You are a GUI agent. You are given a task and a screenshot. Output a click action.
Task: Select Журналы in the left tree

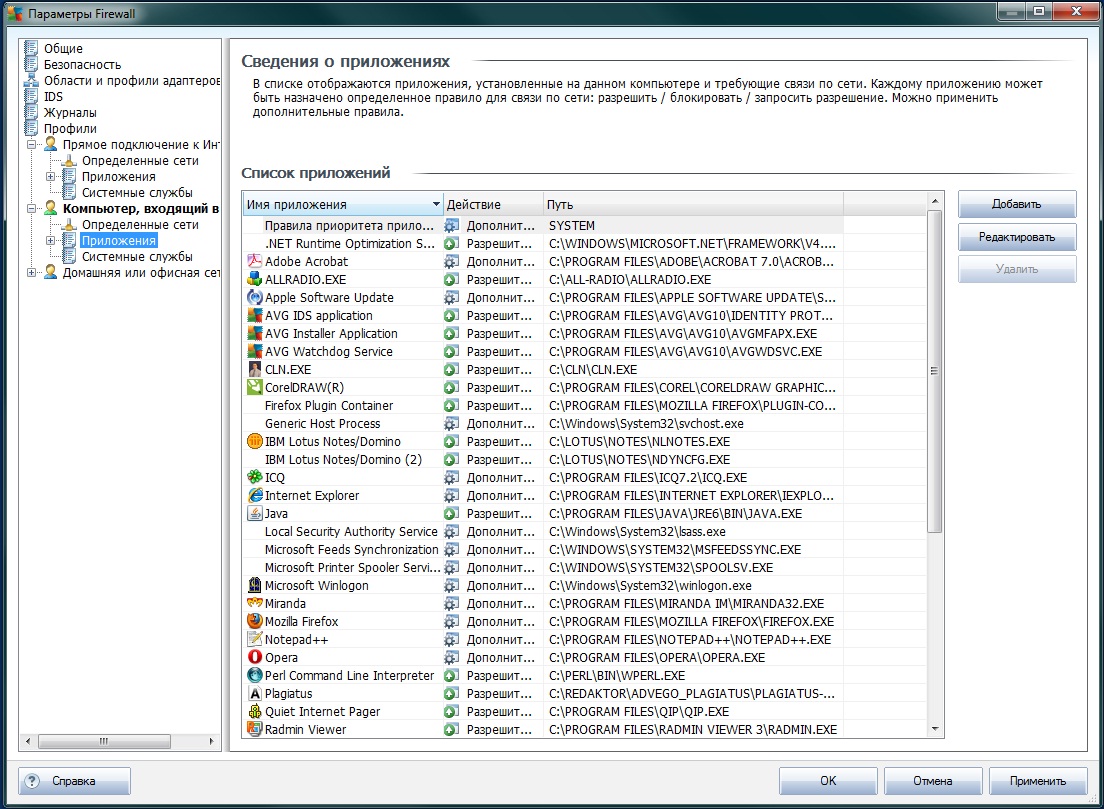[x=69, y=113]
